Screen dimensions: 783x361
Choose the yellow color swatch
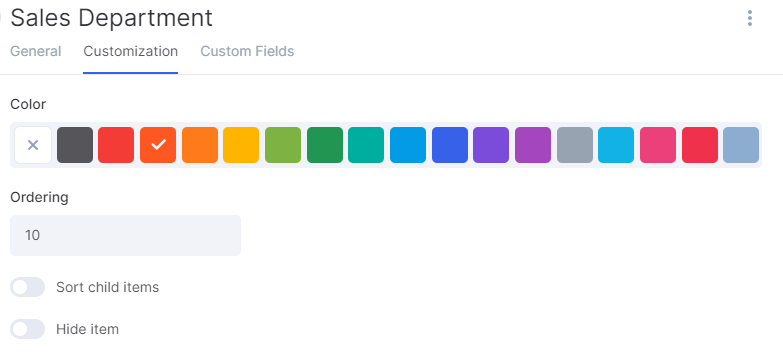(241, 145)
